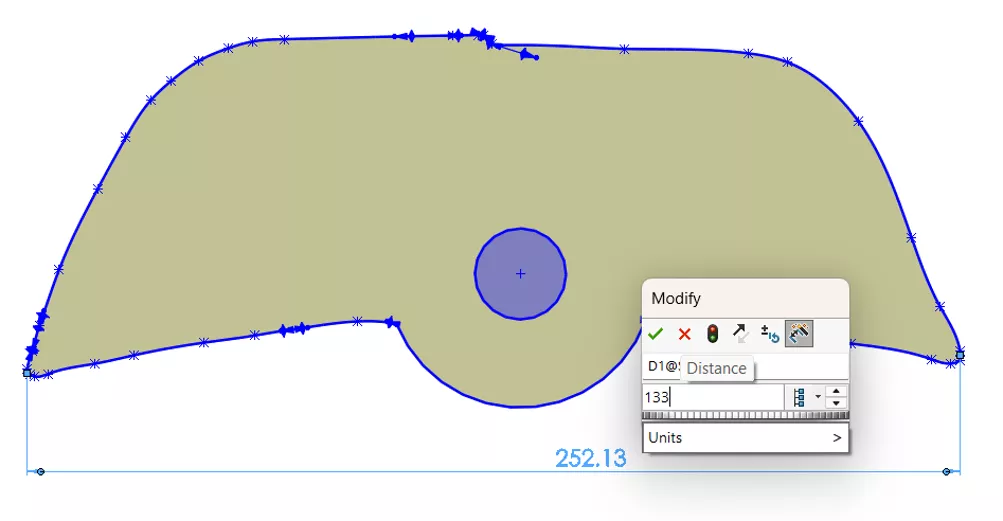Image resolution: width=1003 pixels, height=521 pixels.
Task: Toggle the mark dimension for drawing icon
Action: (x=799, y=333)
